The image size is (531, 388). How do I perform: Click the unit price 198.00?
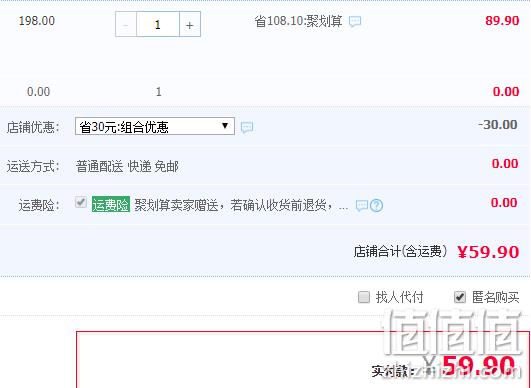point(37,21)
